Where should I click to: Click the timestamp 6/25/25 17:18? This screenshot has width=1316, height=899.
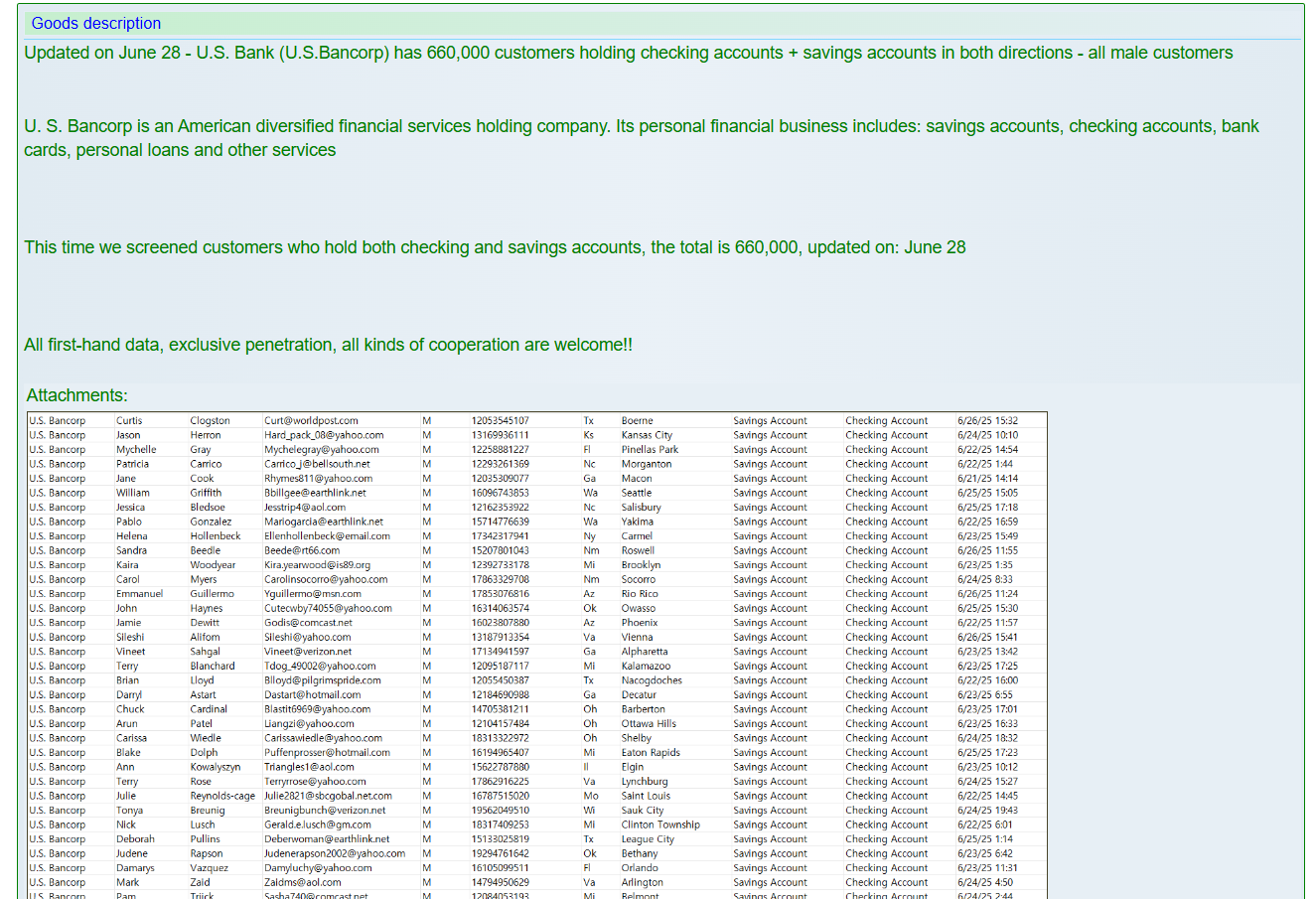pyautogui.click(x=987, y=508)
